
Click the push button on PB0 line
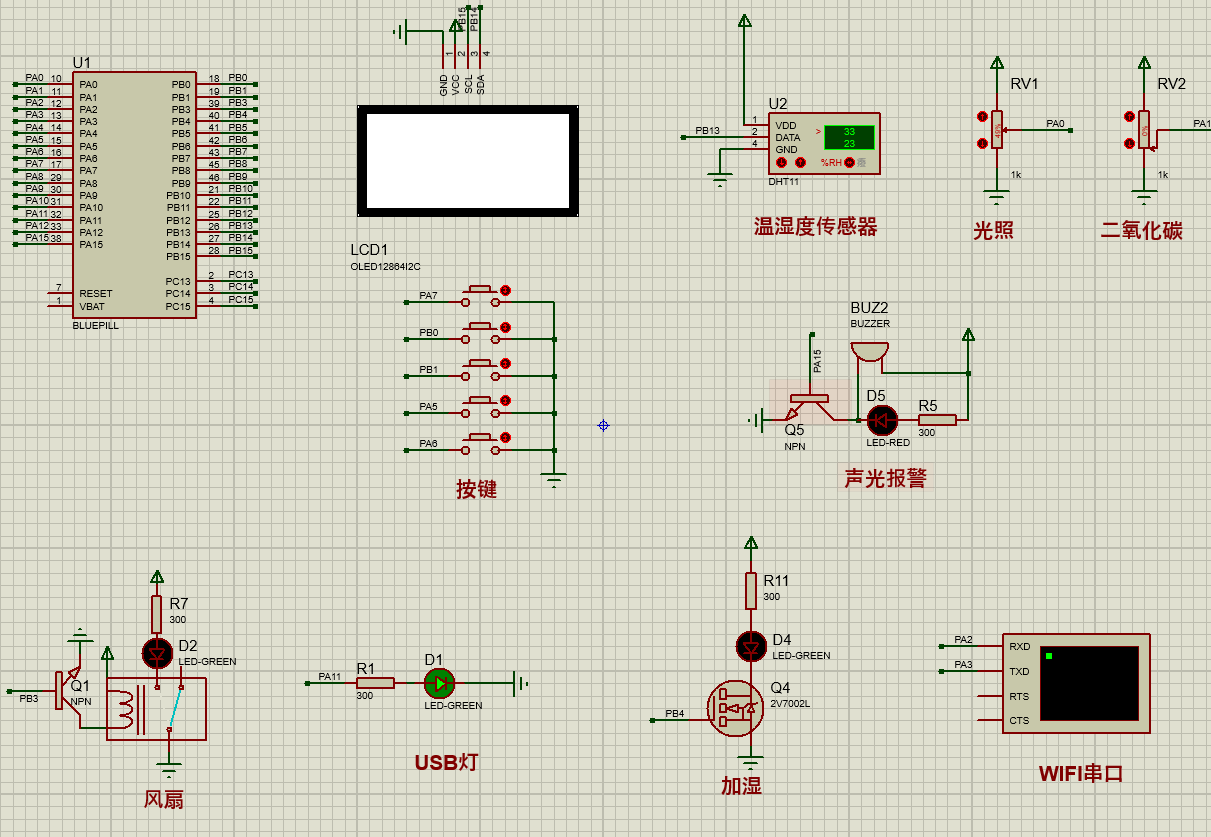point(480,332)
